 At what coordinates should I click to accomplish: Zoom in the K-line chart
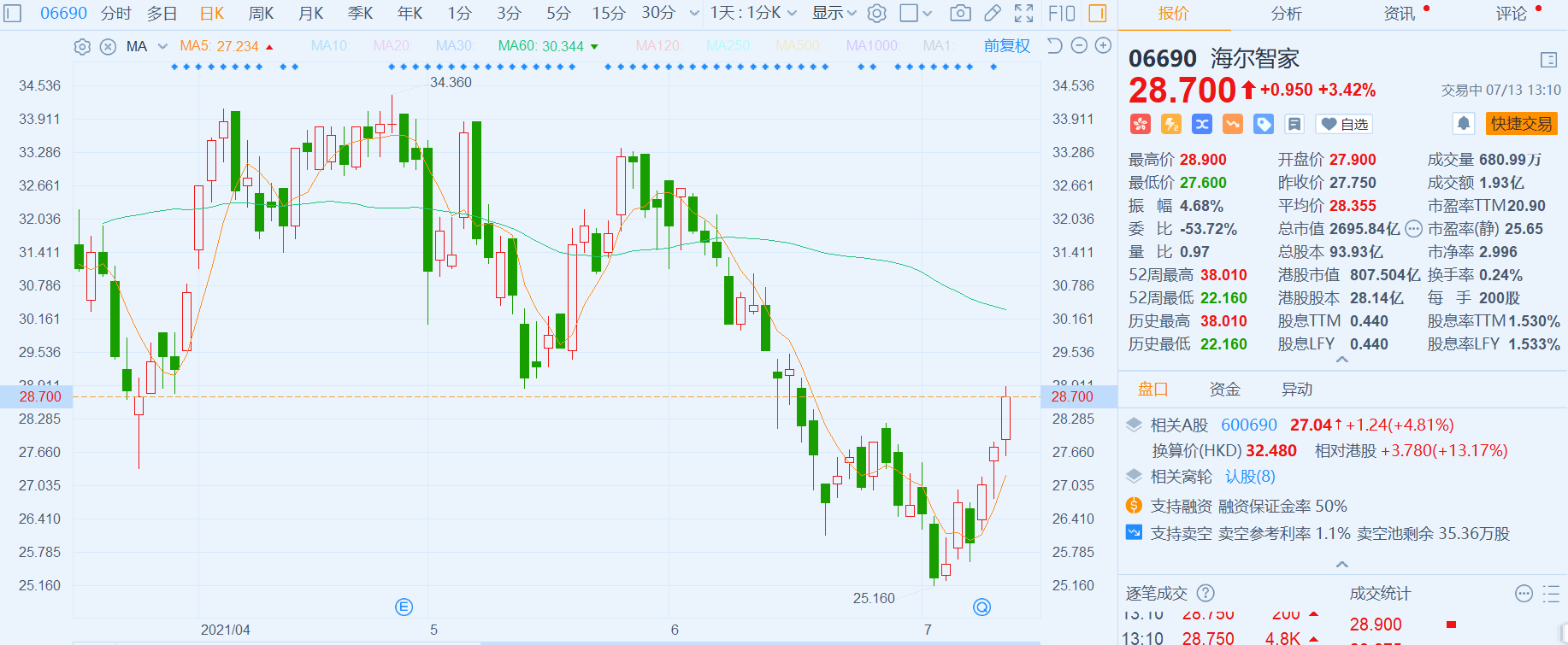point(1104,45)
